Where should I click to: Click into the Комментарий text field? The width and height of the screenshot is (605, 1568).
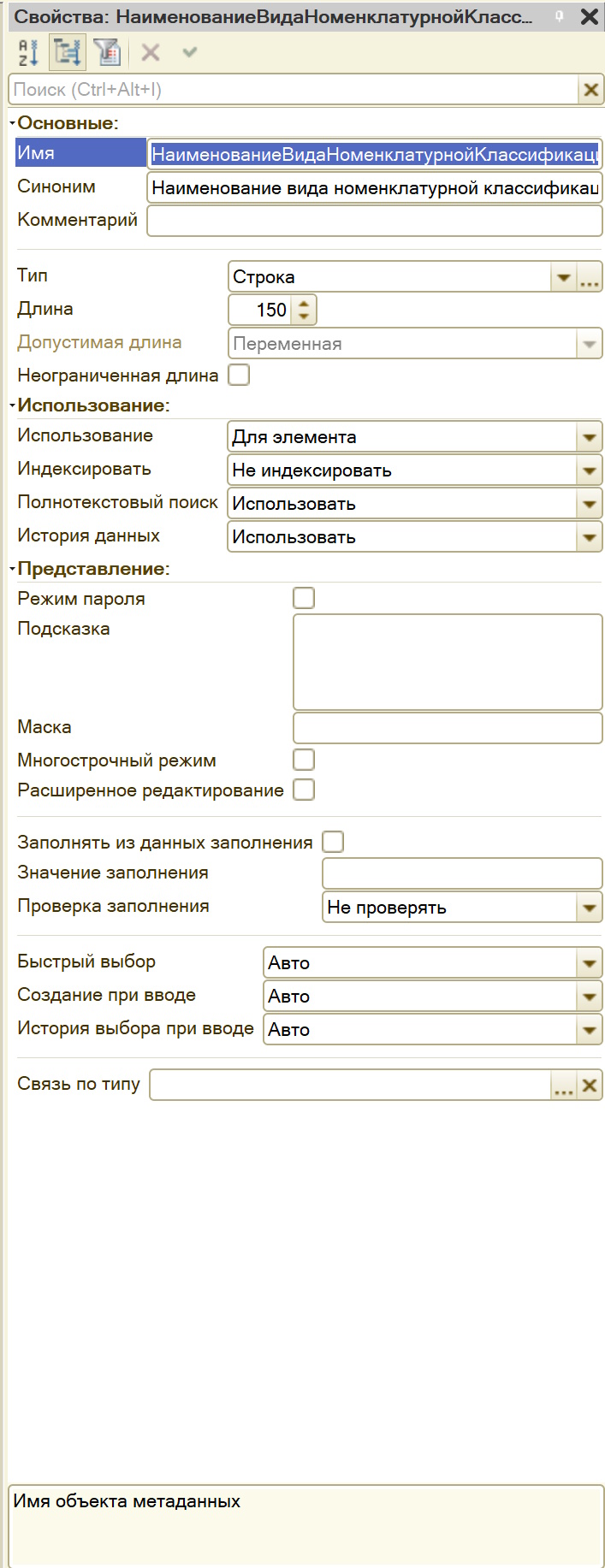point(374,221)
